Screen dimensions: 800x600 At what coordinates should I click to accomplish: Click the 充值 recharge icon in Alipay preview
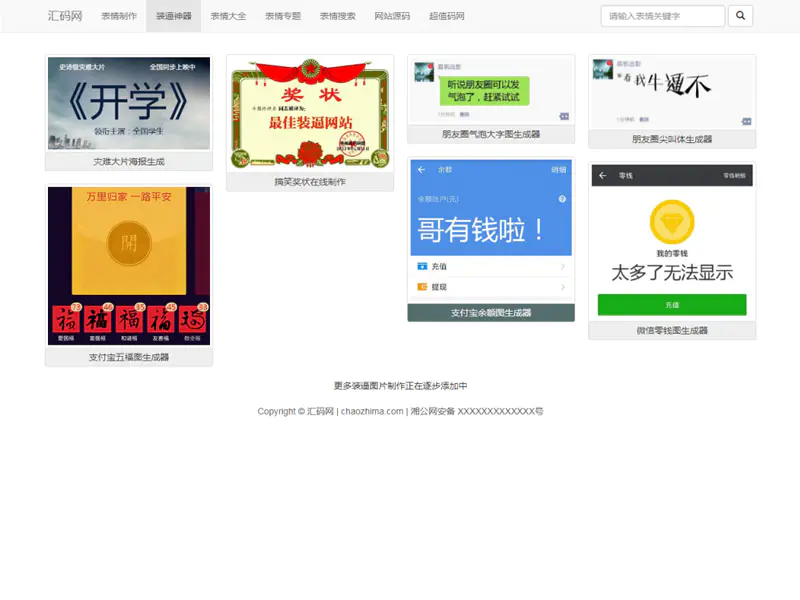(x=421, y=266)
